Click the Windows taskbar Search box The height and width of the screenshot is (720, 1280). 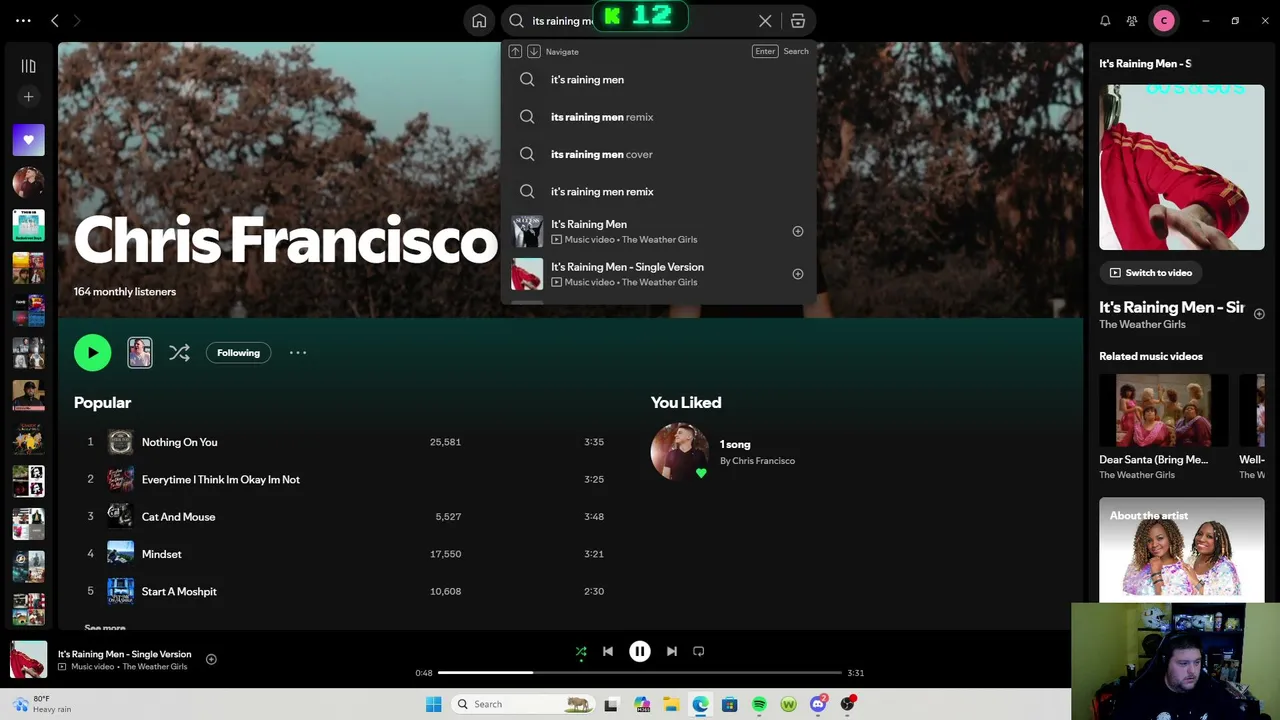tap(522, 704)
